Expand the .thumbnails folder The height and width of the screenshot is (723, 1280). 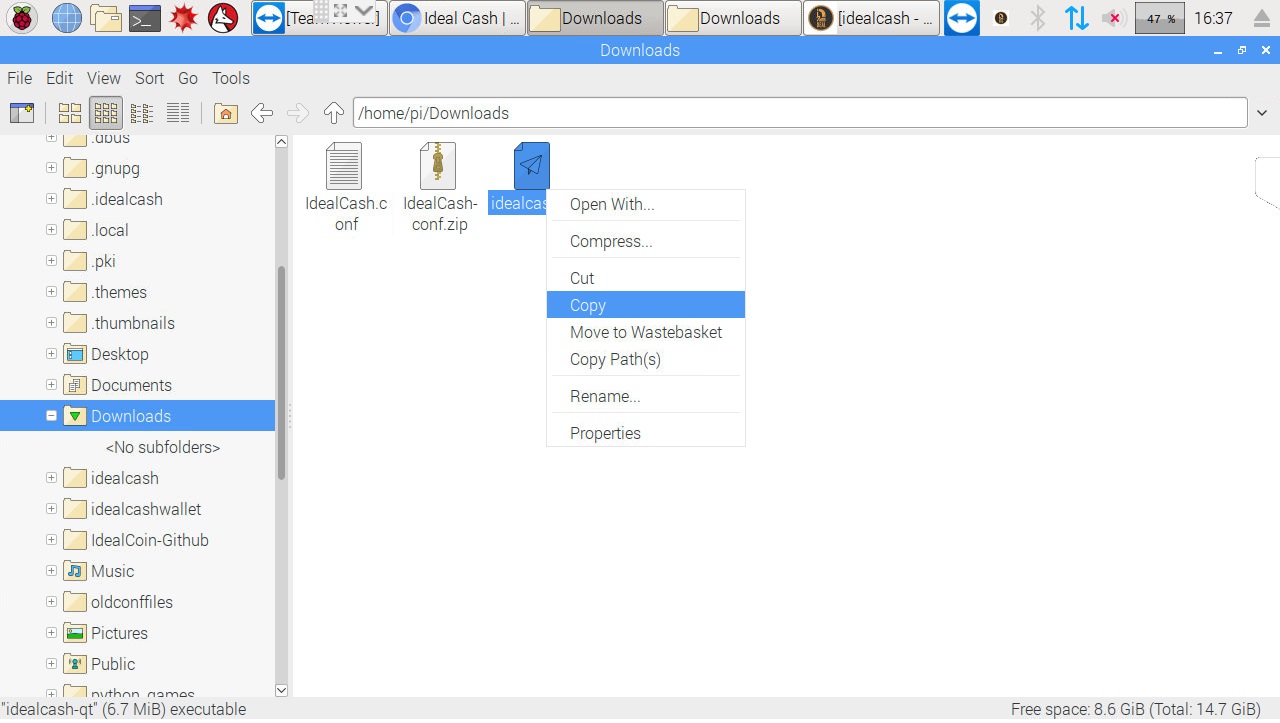[51, 323]
